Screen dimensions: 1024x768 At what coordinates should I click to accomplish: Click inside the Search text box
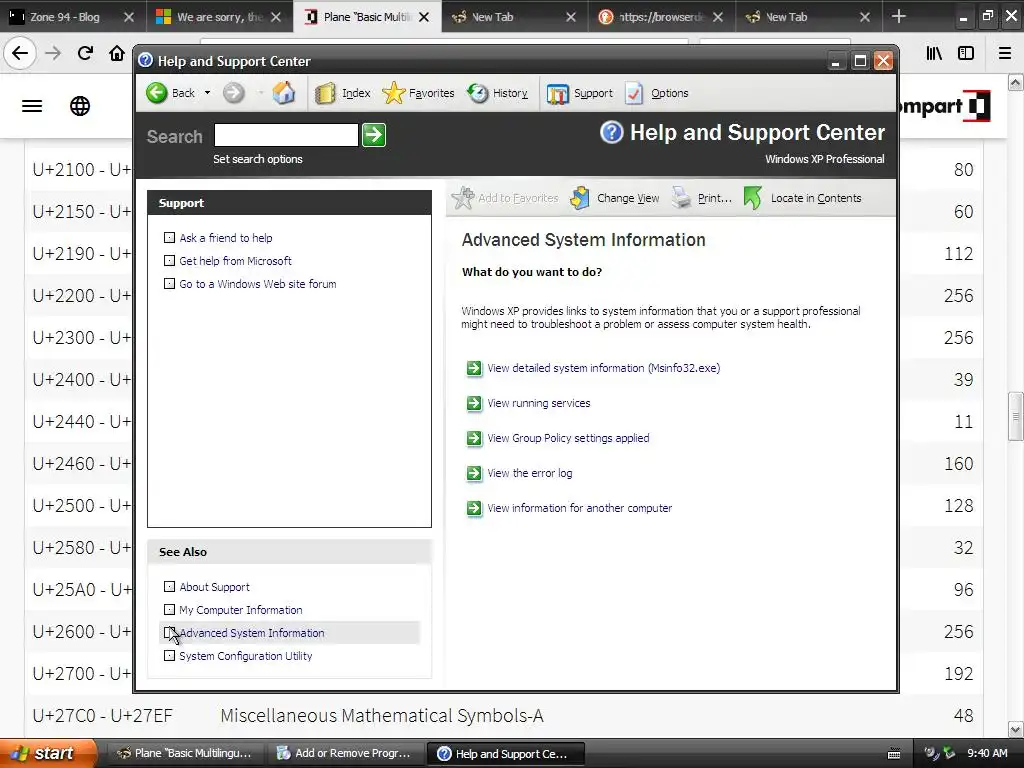pyautogui.click(x=286, y=135)
